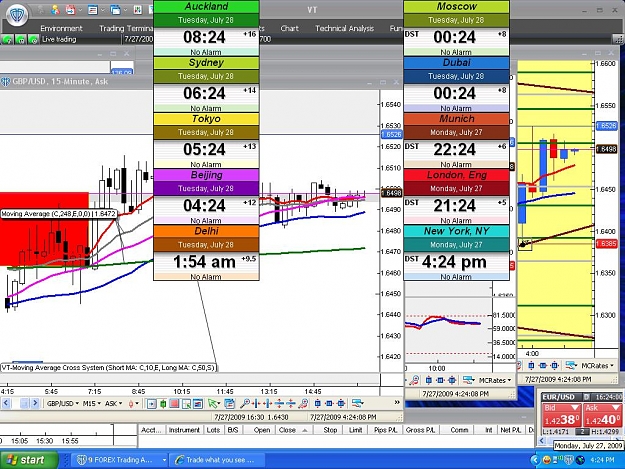This screenshot has width=625, height=469.
Task: Toggle the green candlestick toolbar button
Action: point(163,404)
